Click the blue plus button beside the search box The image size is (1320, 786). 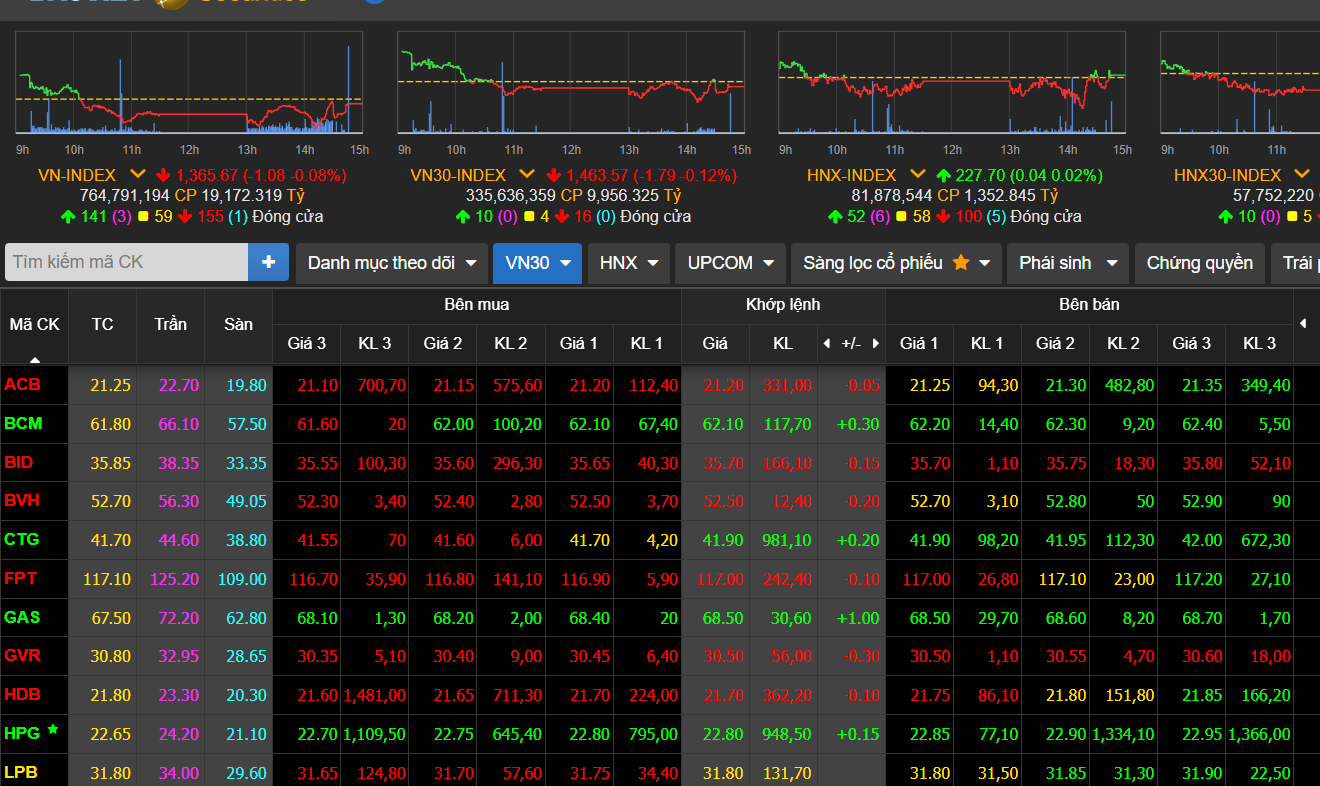point(268,262)
